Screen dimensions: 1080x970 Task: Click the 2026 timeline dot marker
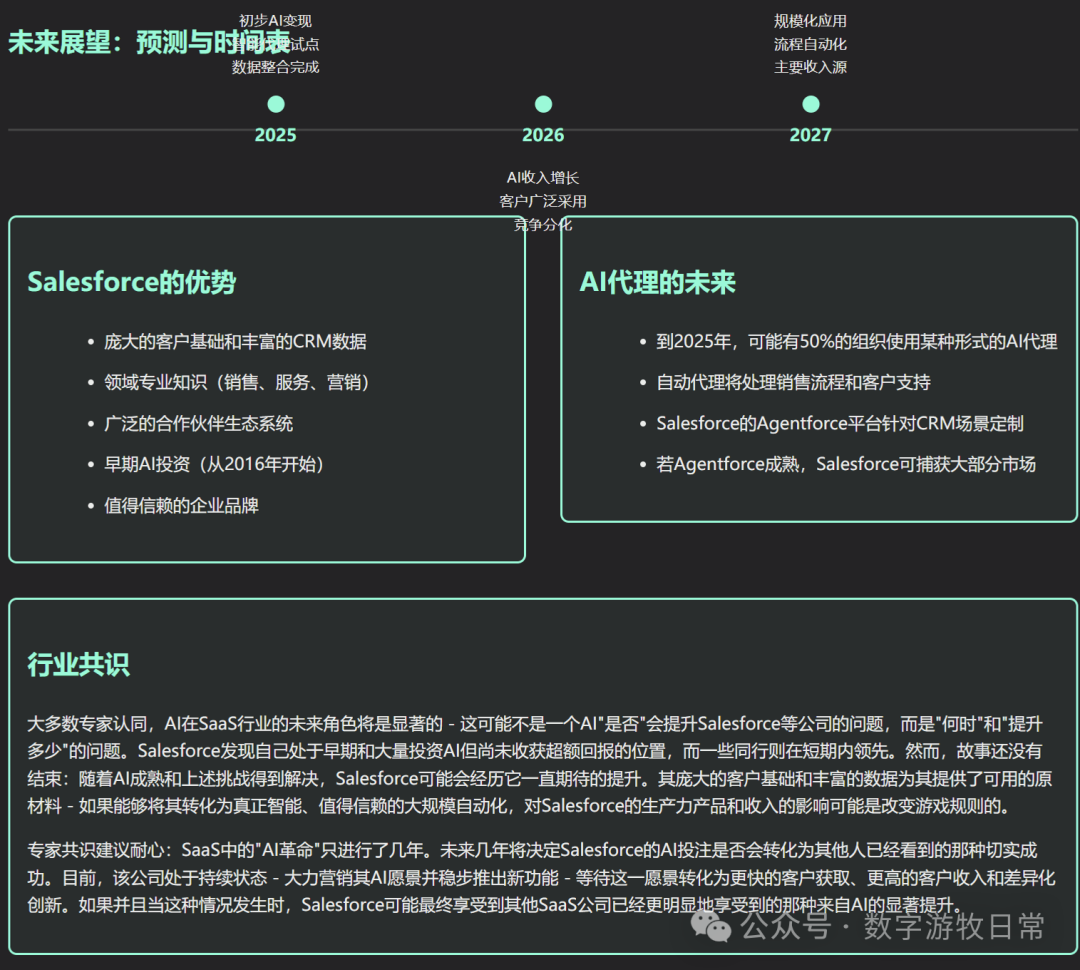pos(543,104)
